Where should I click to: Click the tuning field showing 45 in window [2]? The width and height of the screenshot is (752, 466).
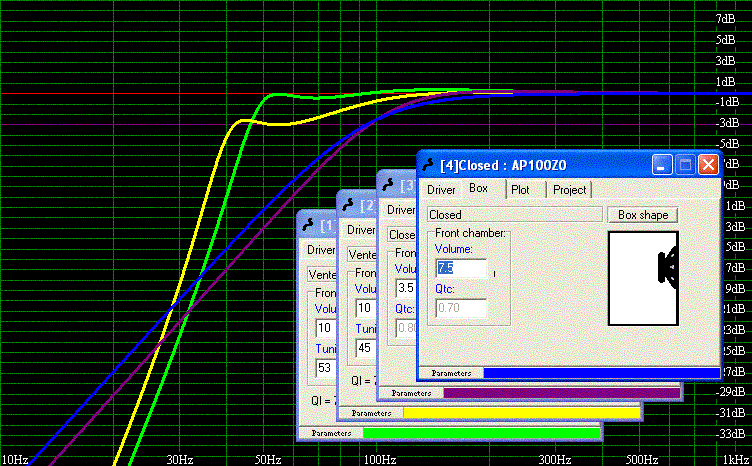point(366,348)
